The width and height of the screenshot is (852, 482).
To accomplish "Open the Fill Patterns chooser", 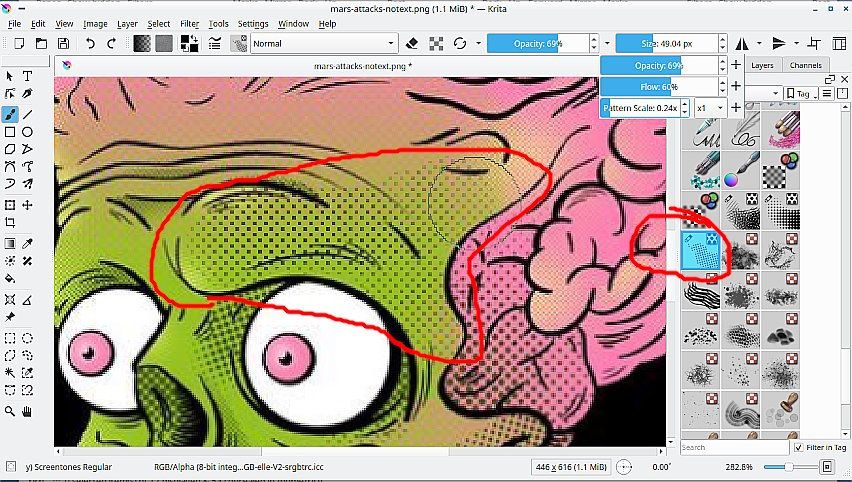I will coord(164,43).
